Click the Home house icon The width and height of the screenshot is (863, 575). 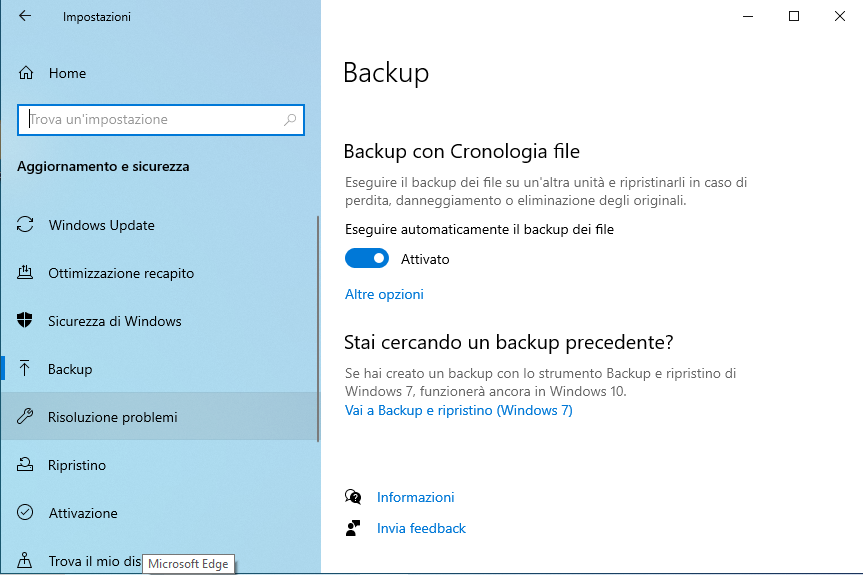coord(27,73)
